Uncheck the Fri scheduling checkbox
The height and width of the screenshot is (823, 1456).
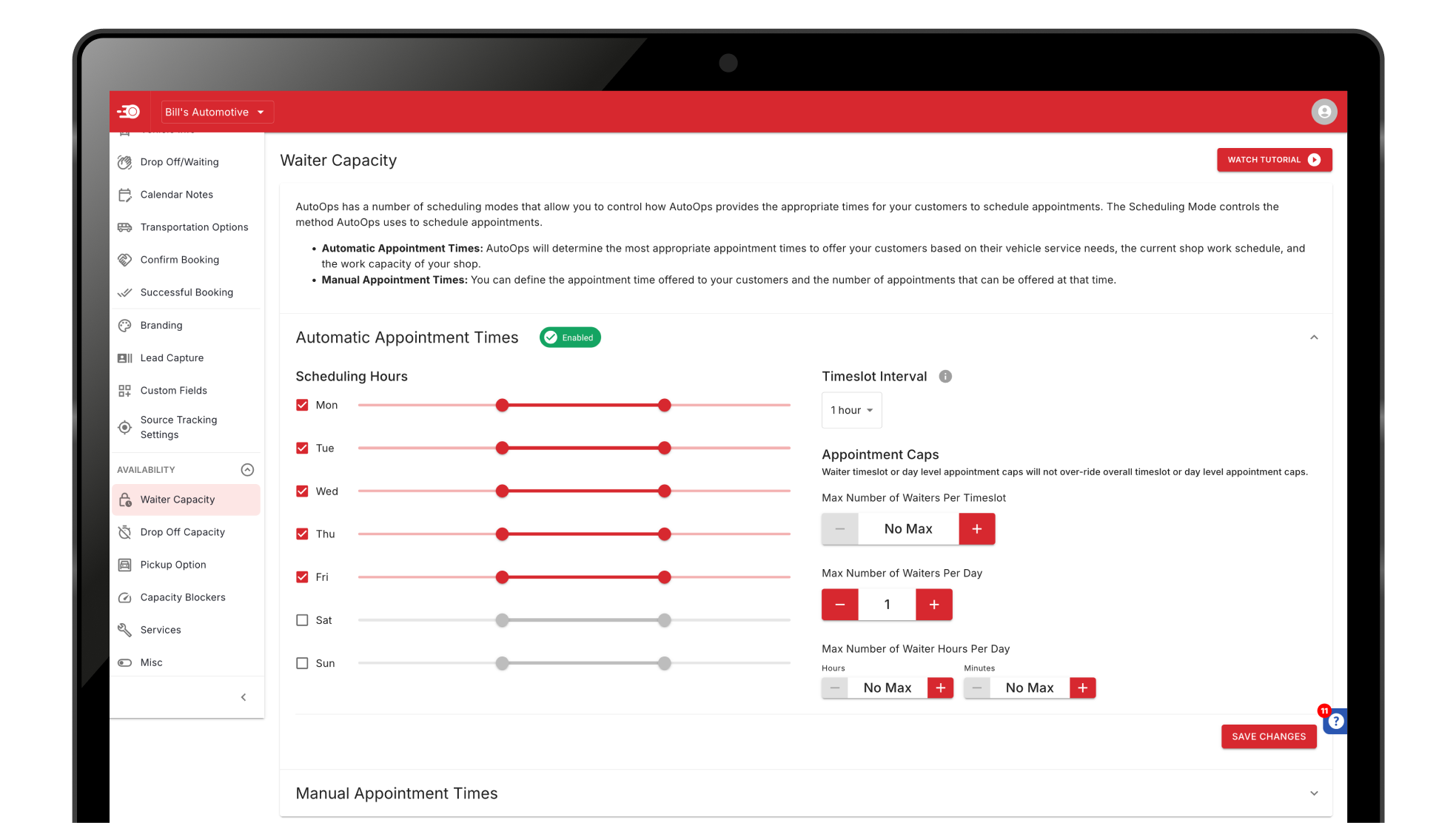click(x=302, y=577)
